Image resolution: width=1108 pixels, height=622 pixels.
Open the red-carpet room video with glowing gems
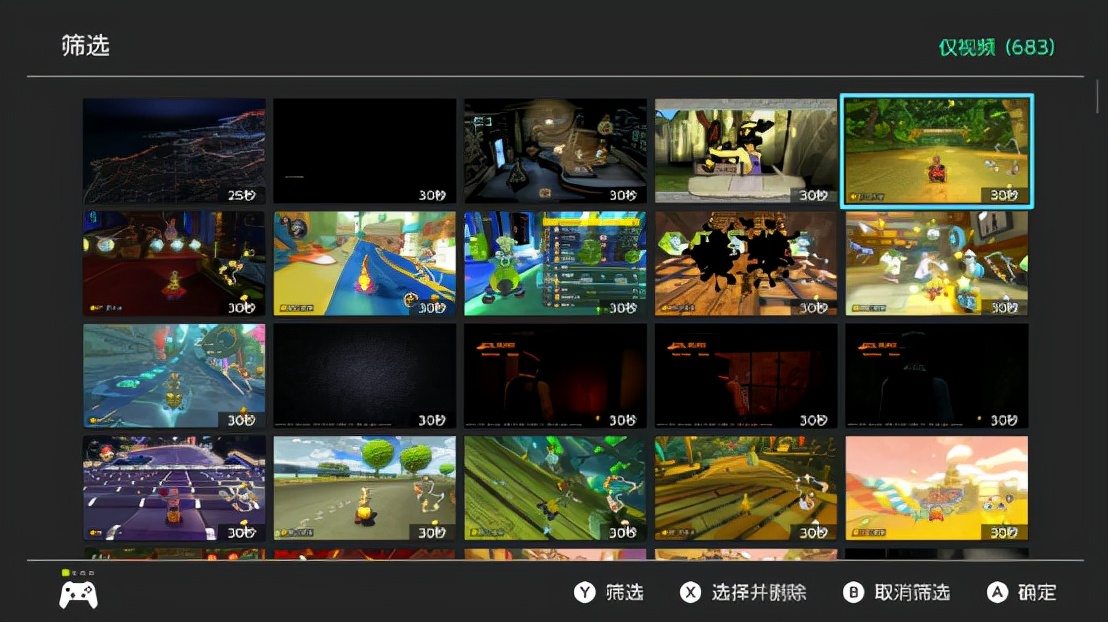(175, 264)
